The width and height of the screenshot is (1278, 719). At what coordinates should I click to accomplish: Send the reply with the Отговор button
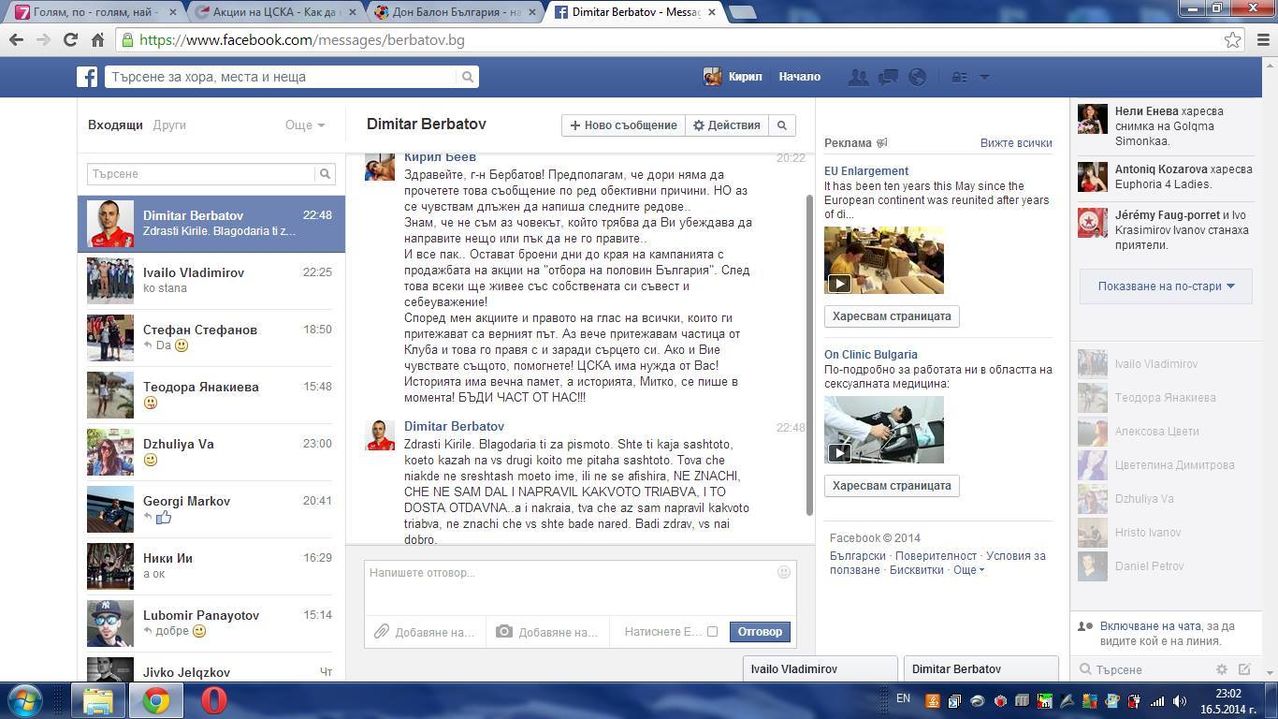click(760, 631)
